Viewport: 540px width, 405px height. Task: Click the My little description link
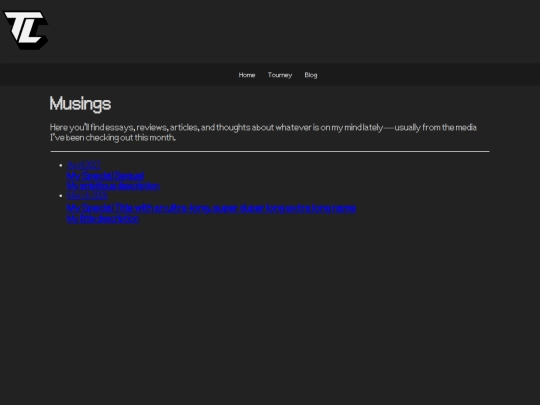pos(103,219)
